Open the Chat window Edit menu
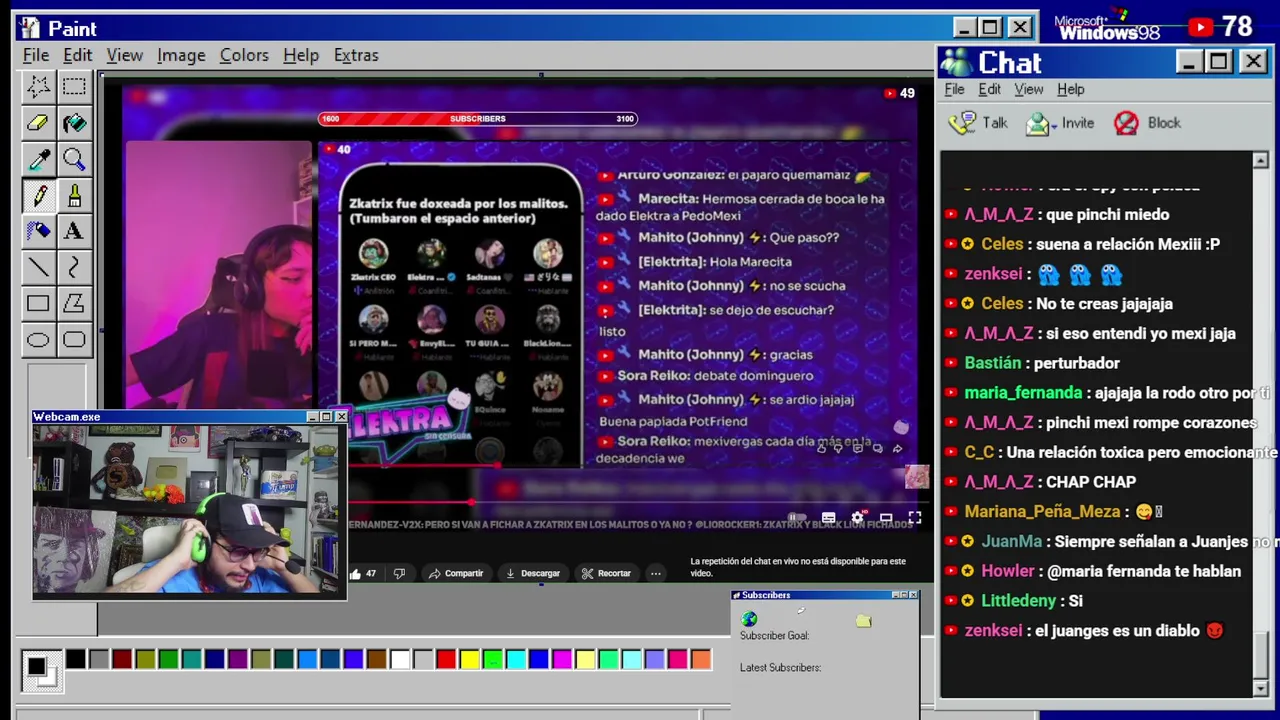 pos(989,89)
